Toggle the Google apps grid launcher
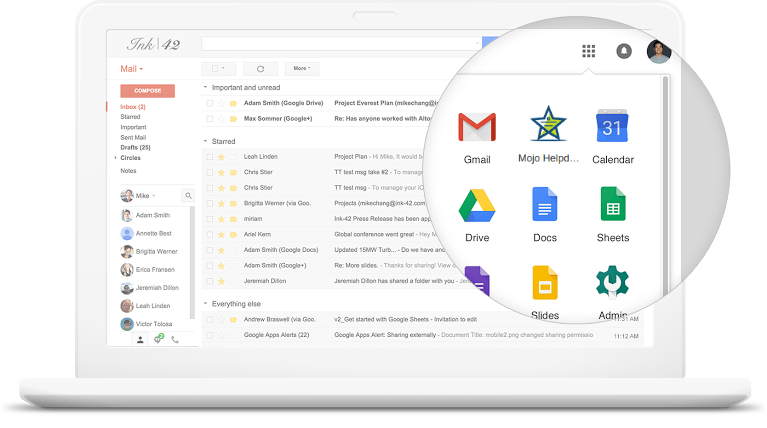This screenshot has height=428, width=767. pos(588,51)
